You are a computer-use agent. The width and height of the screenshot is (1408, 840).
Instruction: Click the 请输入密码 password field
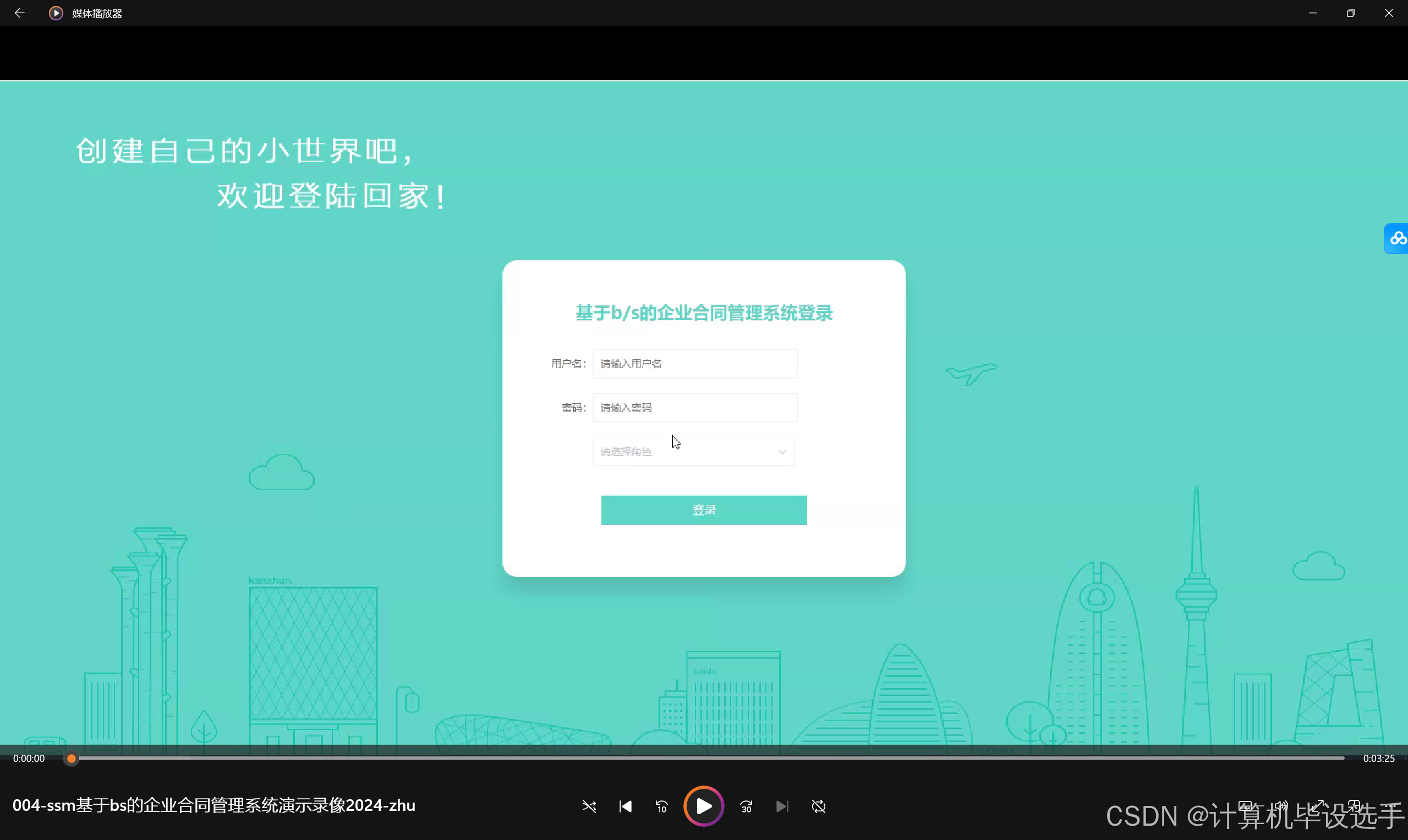click(695, 407)
